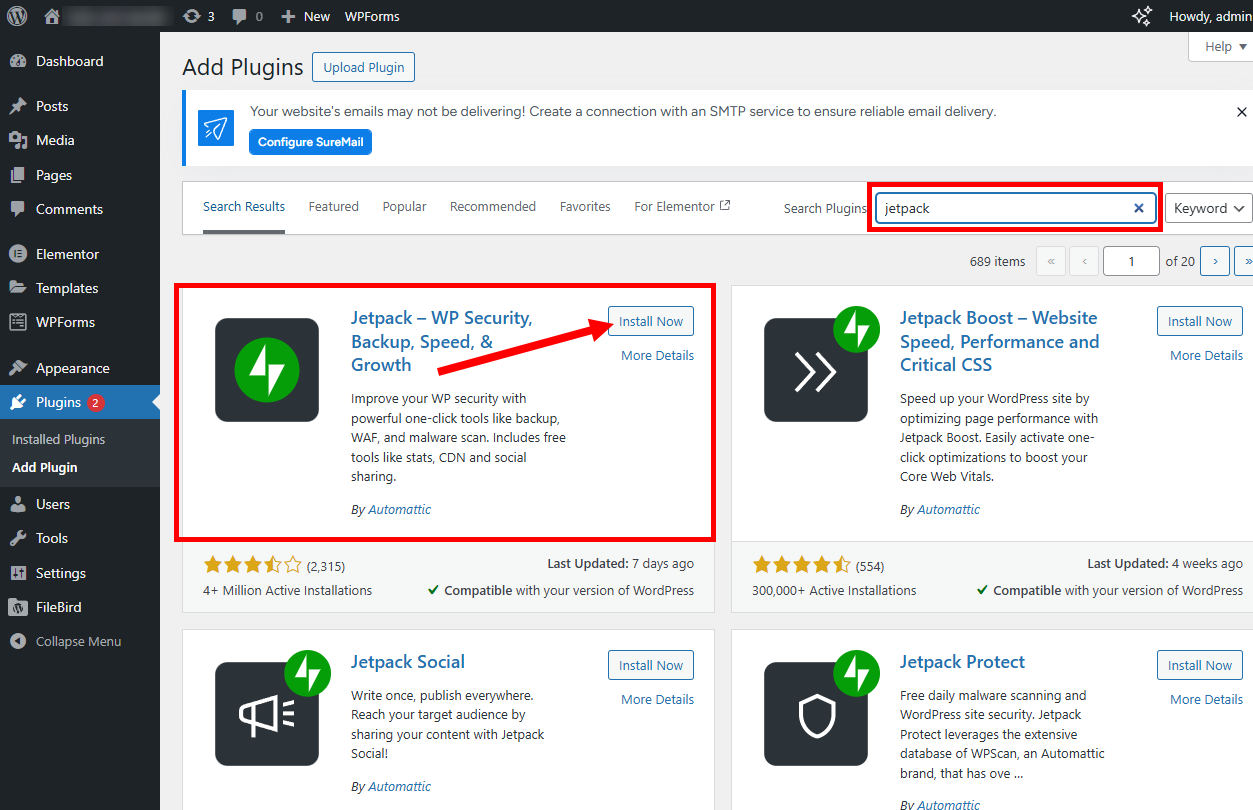1253x810 pixels.
Task: Open the New content menu
Action: coord(305,16)
